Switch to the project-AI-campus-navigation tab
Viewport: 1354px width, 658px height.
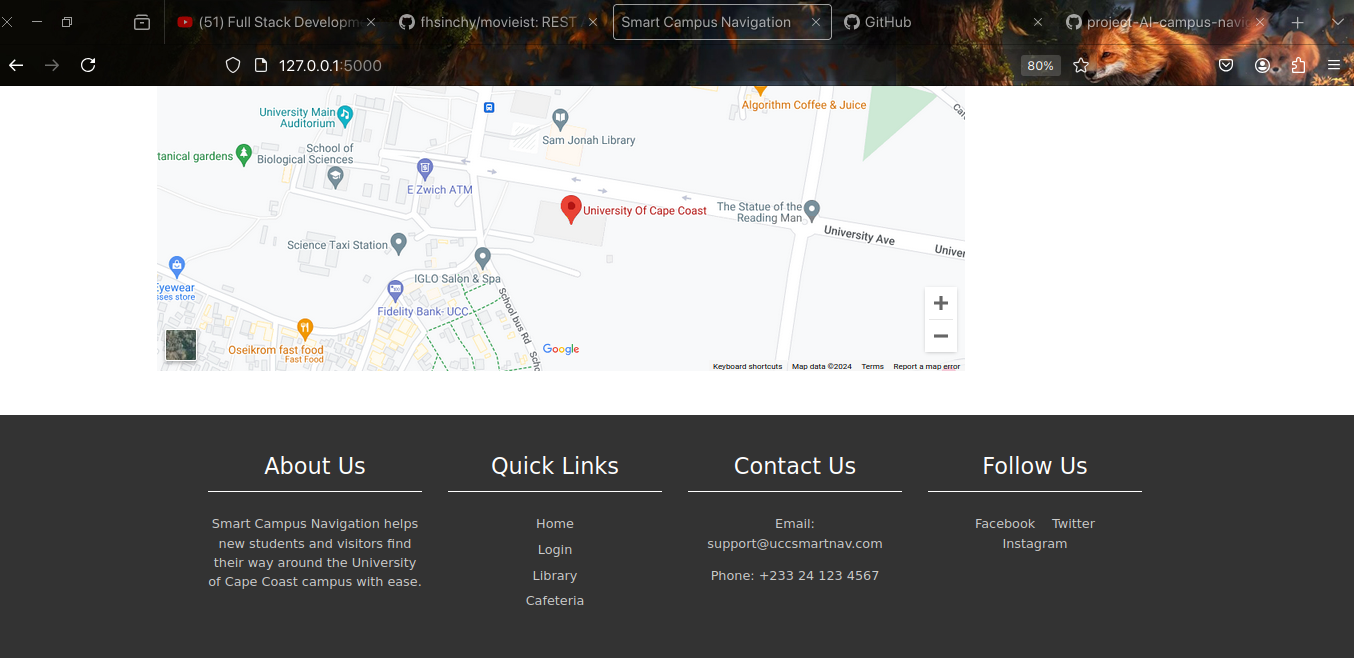1166,22
